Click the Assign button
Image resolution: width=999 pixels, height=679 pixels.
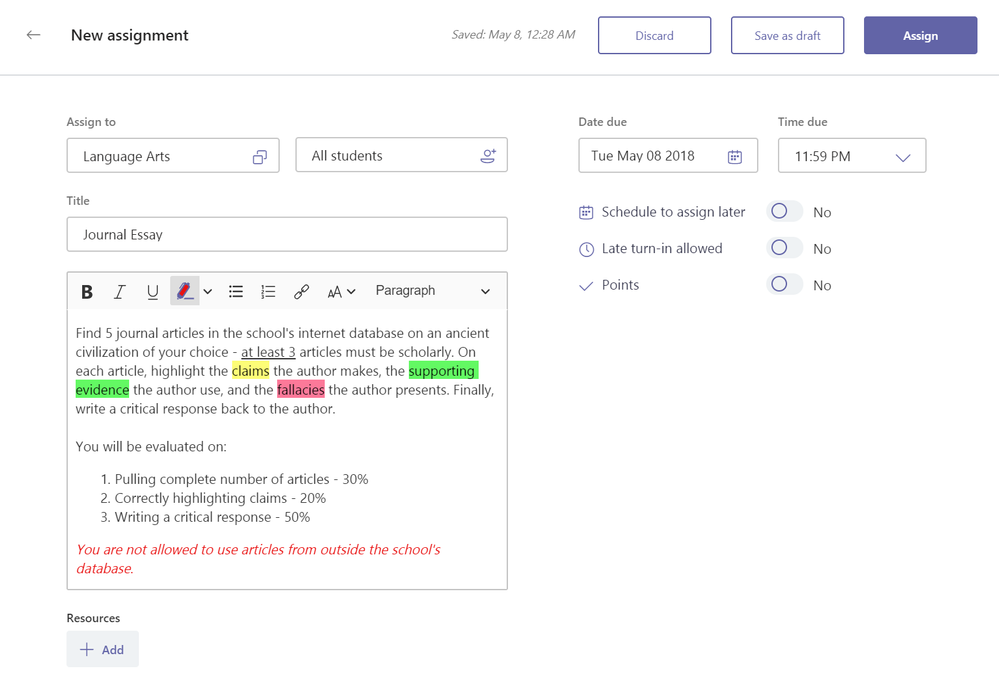tap(920, 36)
